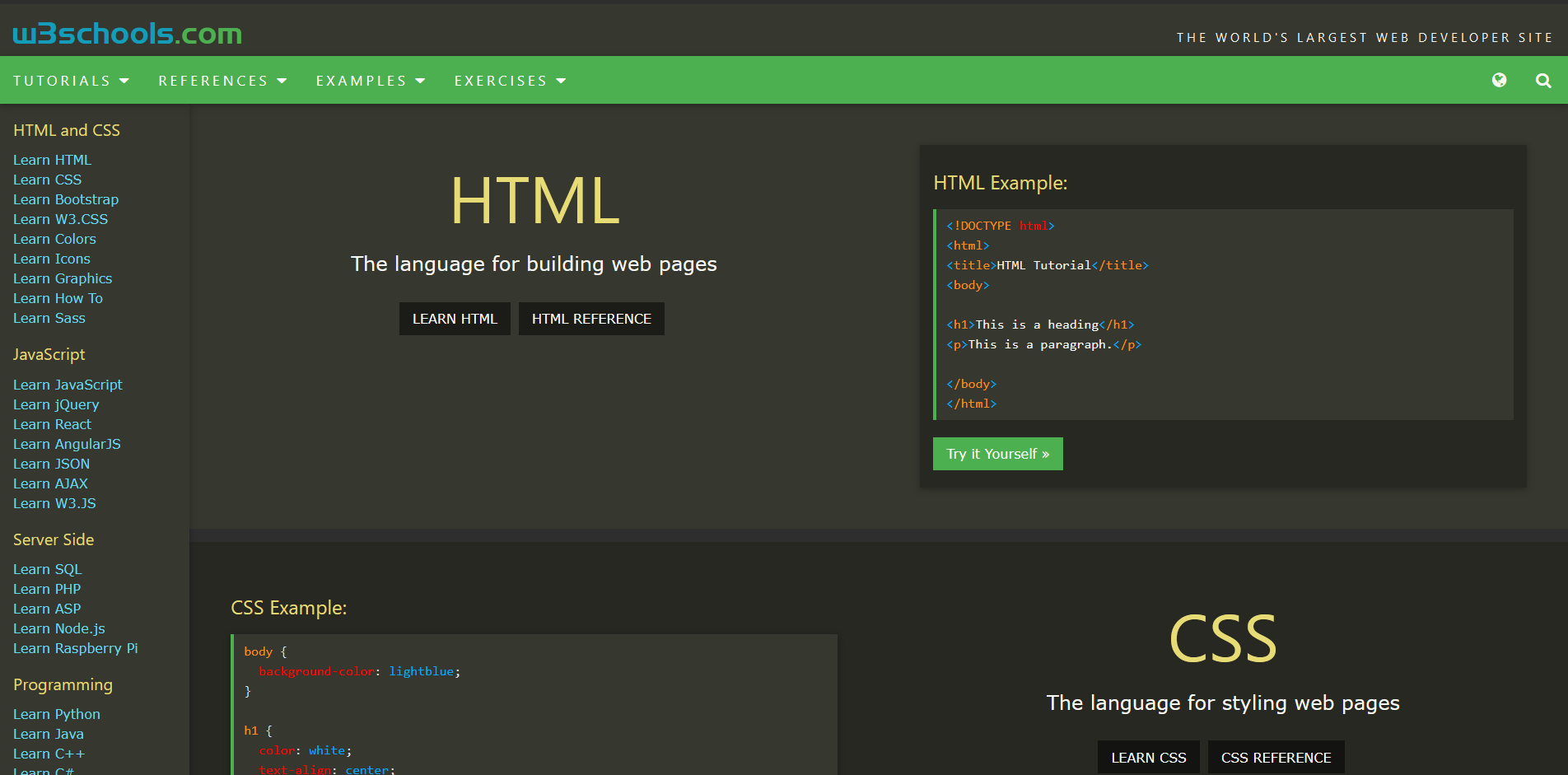Open Learn JSON link
The image size is (1568, 775).
(x=51, y=464)
